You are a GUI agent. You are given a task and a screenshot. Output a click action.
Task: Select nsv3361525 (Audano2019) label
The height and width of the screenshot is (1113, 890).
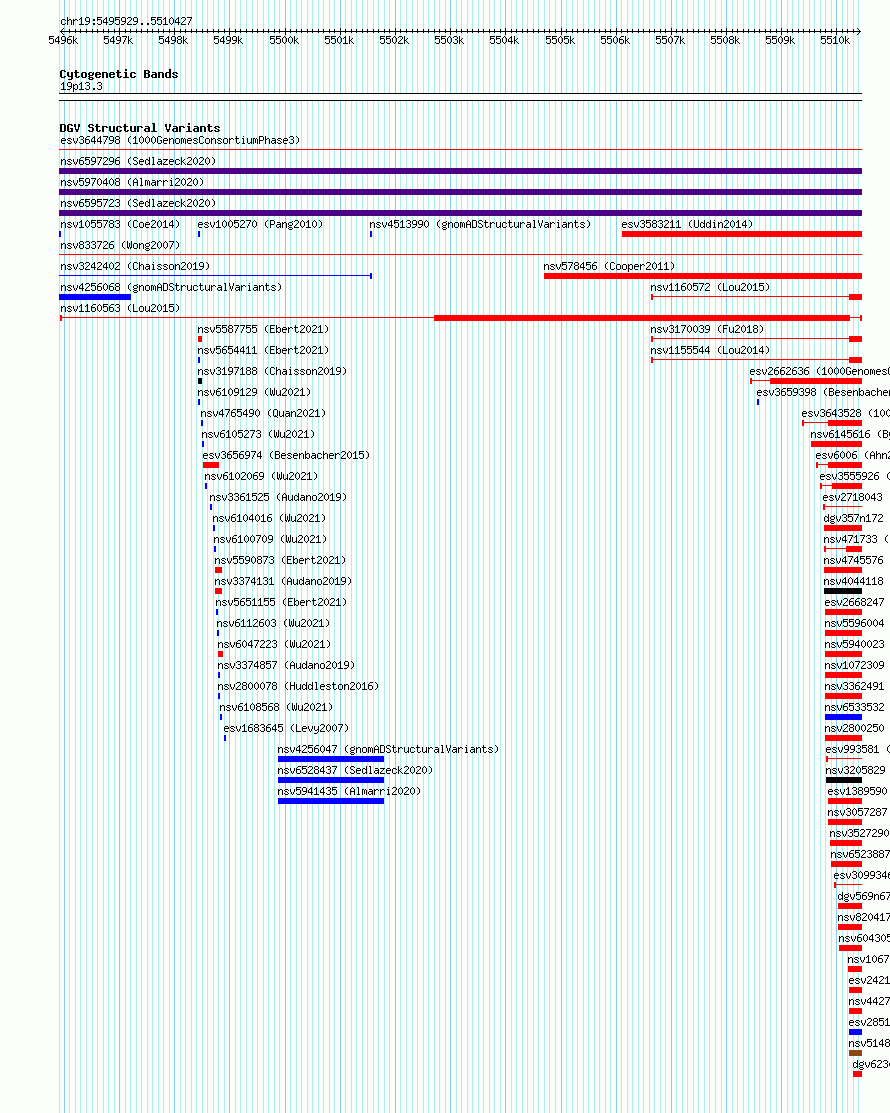tap(278, 497)
